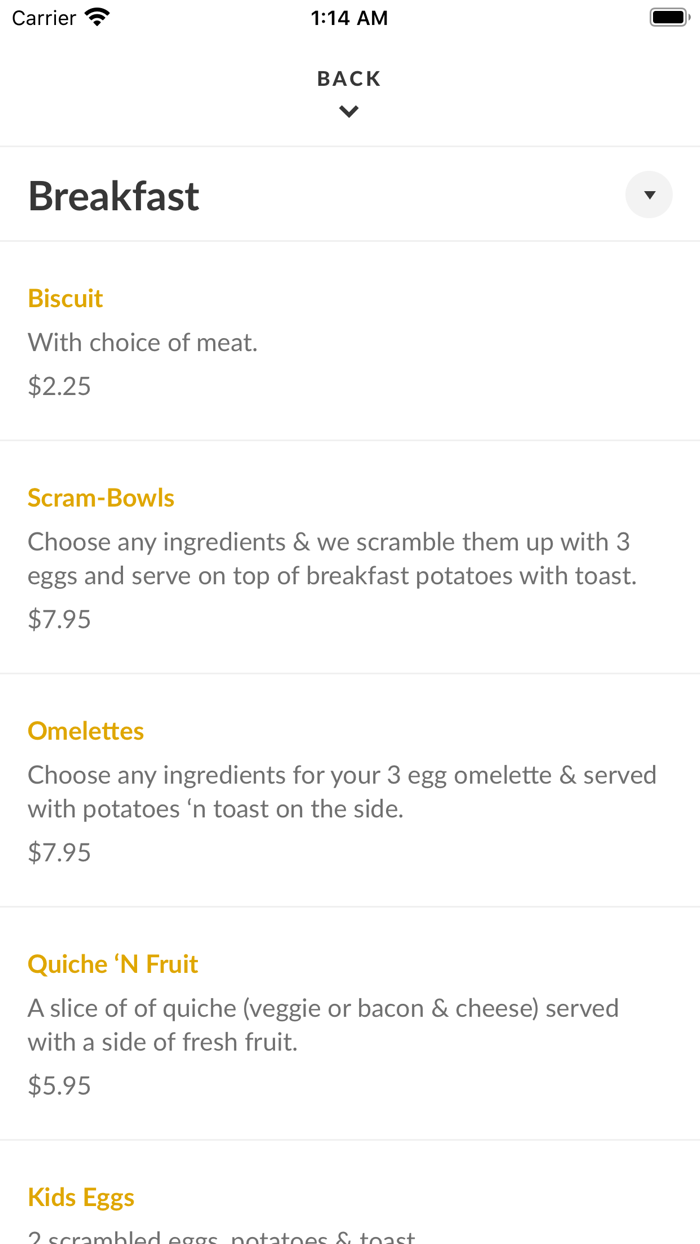Screen dimensions: 700x1244
Task: Choose the Omelettes item title
Action: 86,731
